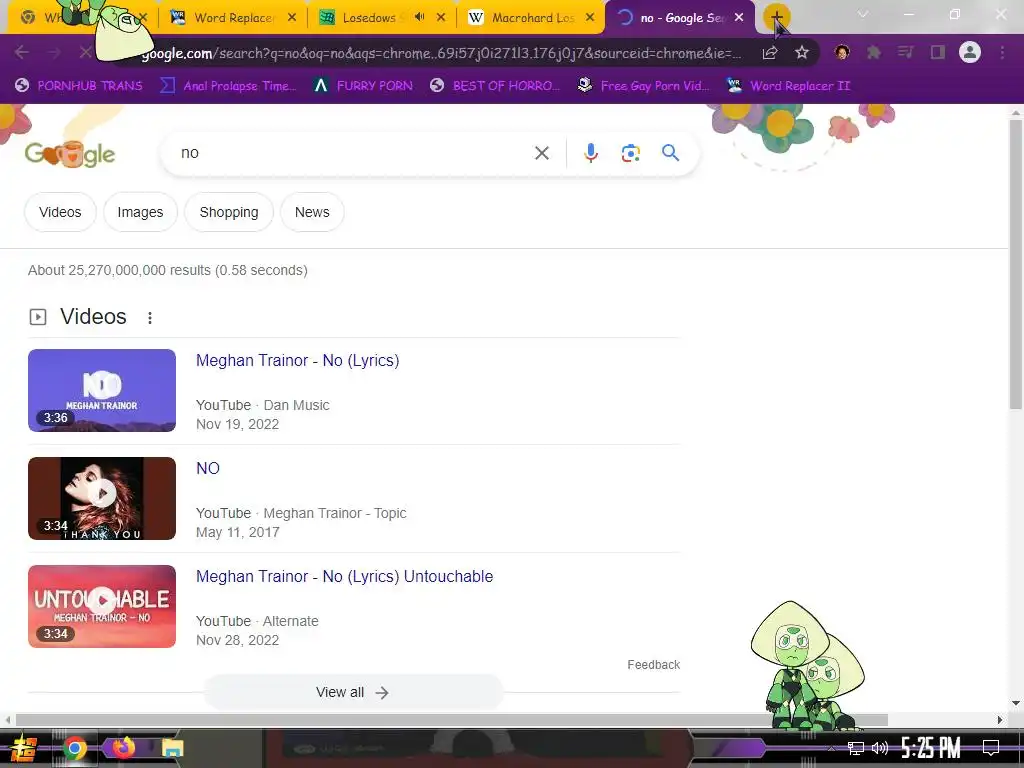Image resolution: width=1024 pixels, height=768 pixels.
Task: Open network icon in system tray
Action: 855,748
